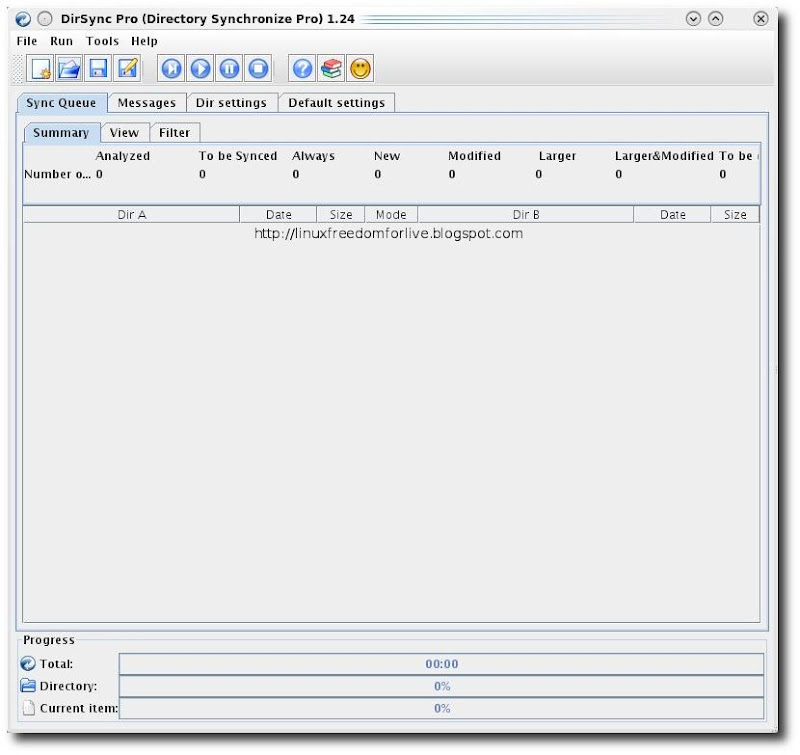The width and height of the screenshot is (800, 755).
Task: Close the DirSync Pro window
Action: 761,19
